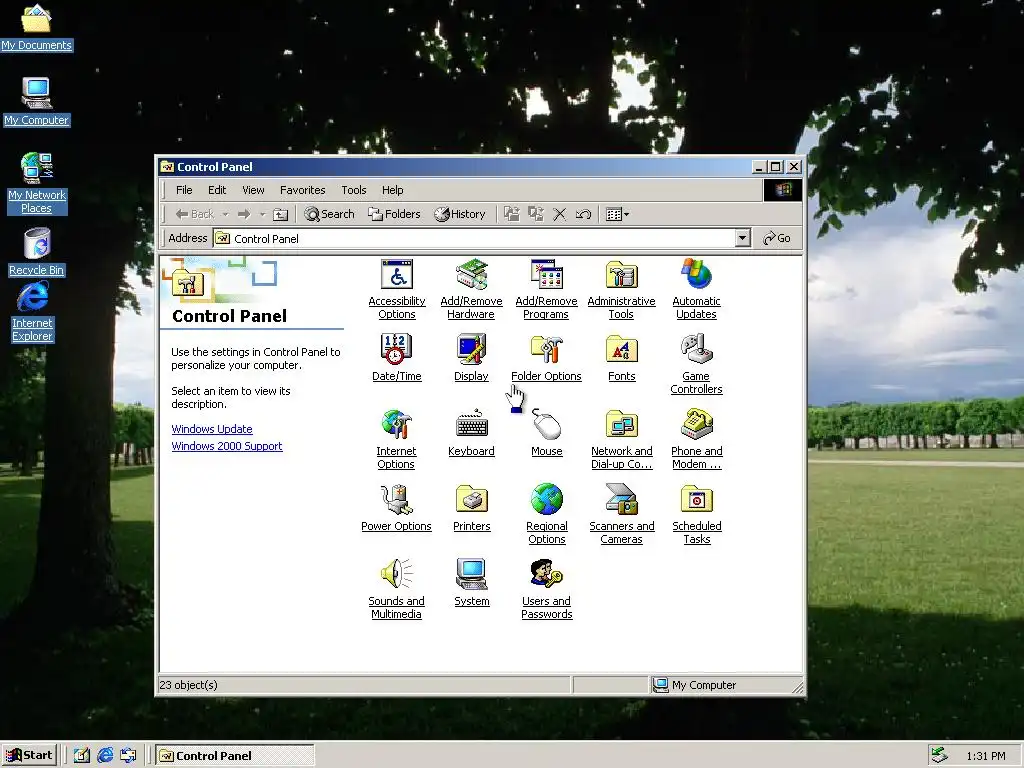Click inside the Address field

click(x=481, y=238)
